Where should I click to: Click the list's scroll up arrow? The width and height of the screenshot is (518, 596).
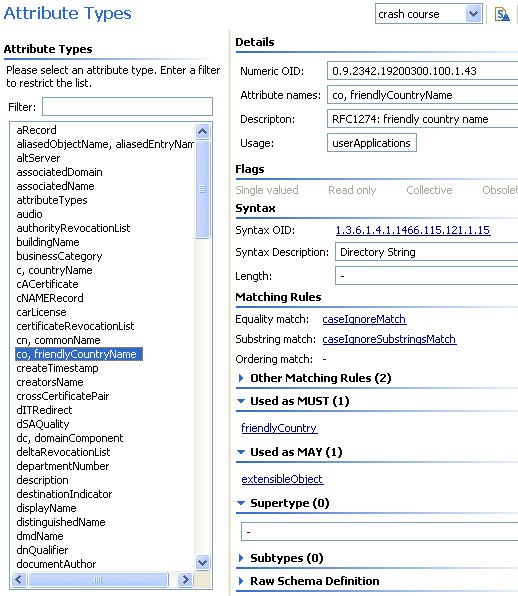203,132
